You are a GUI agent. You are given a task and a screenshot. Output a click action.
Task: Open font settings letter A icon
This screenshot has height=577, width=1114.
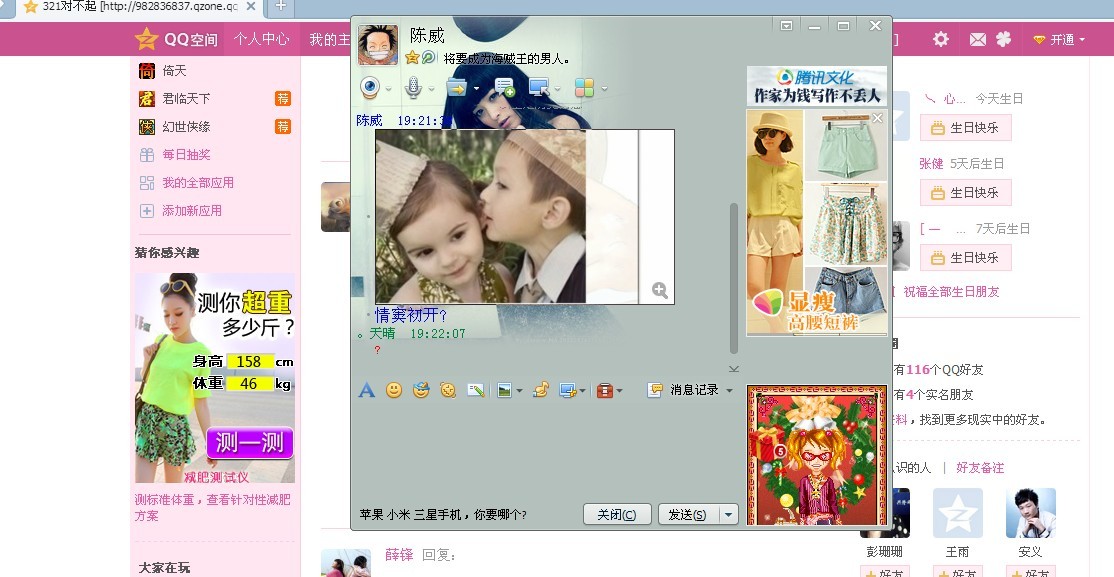point(367,389)
